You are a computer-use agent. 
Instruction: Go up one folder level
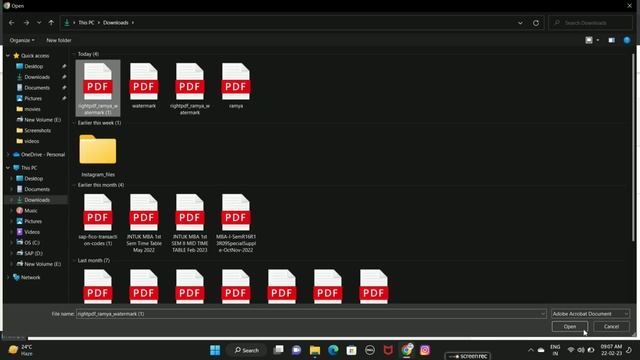point(51,23)
